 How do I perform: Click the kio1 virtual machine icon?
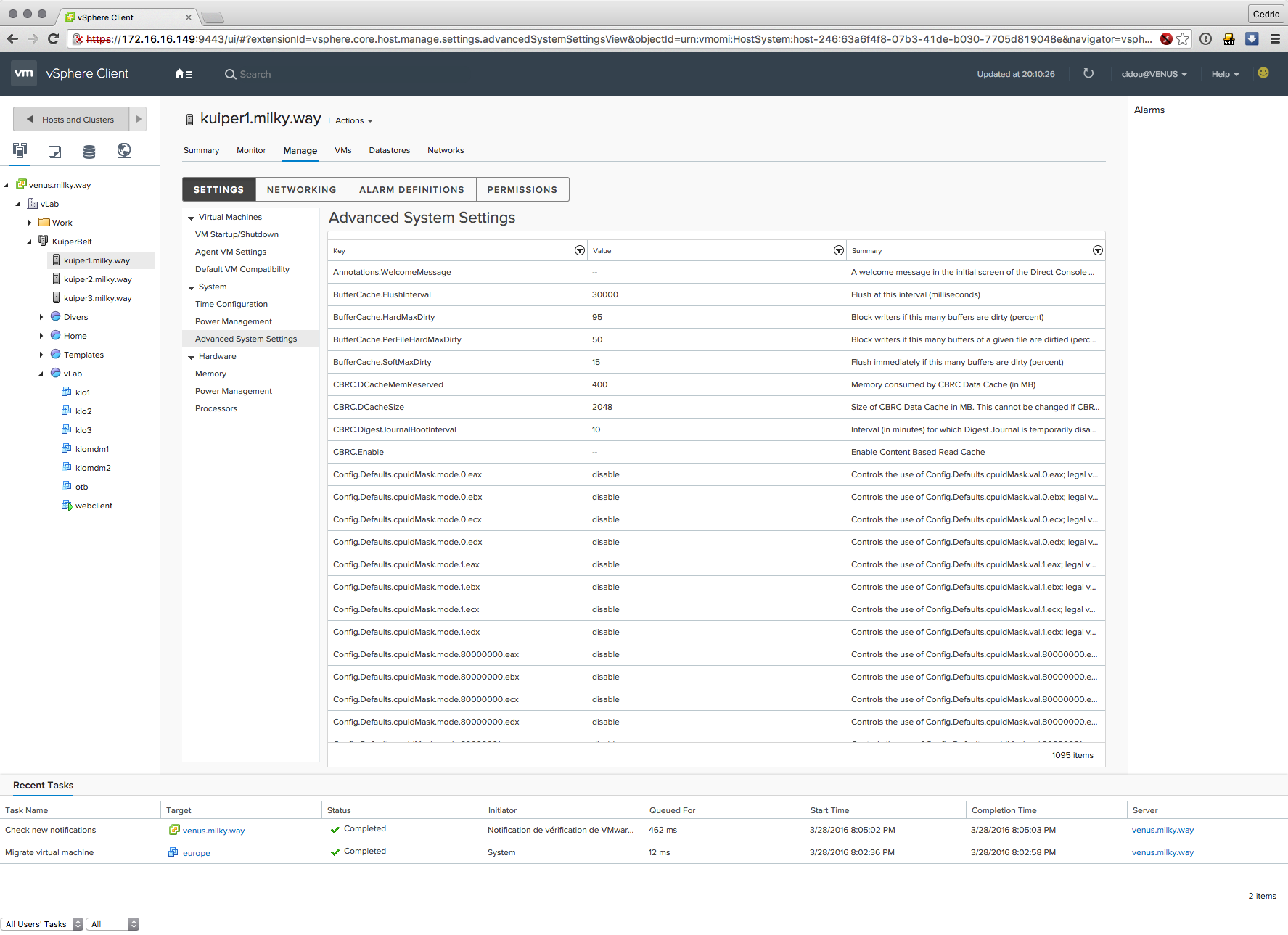click(x=67, y=392)
